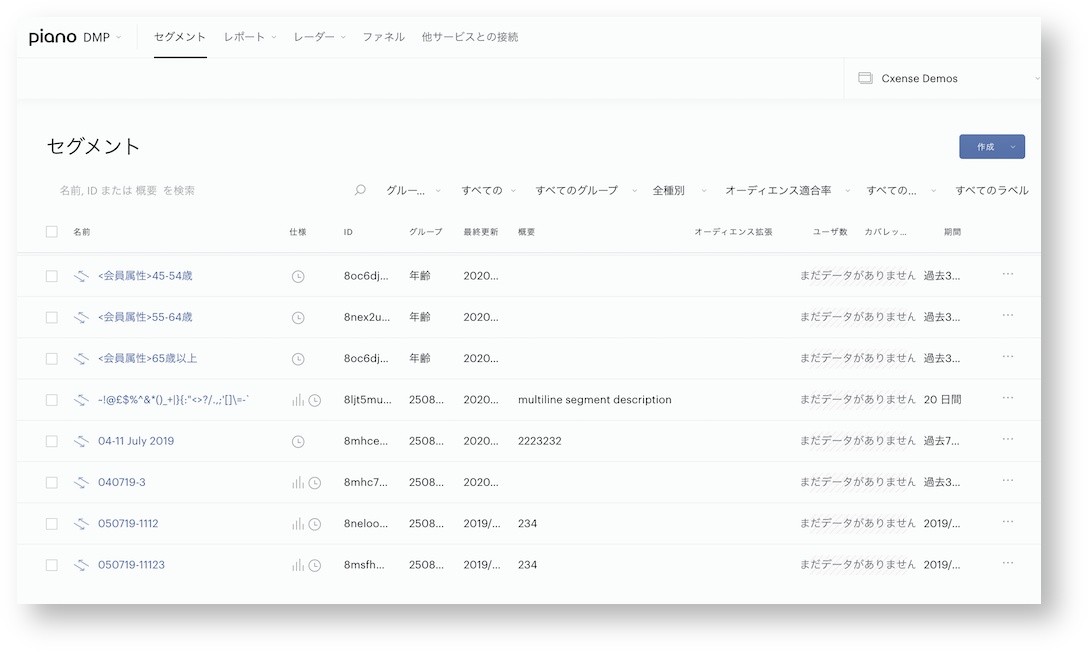Open more options for 040719-3 row
The height and width of the screenshot is (652, 1089).
tap(1008, 480)
